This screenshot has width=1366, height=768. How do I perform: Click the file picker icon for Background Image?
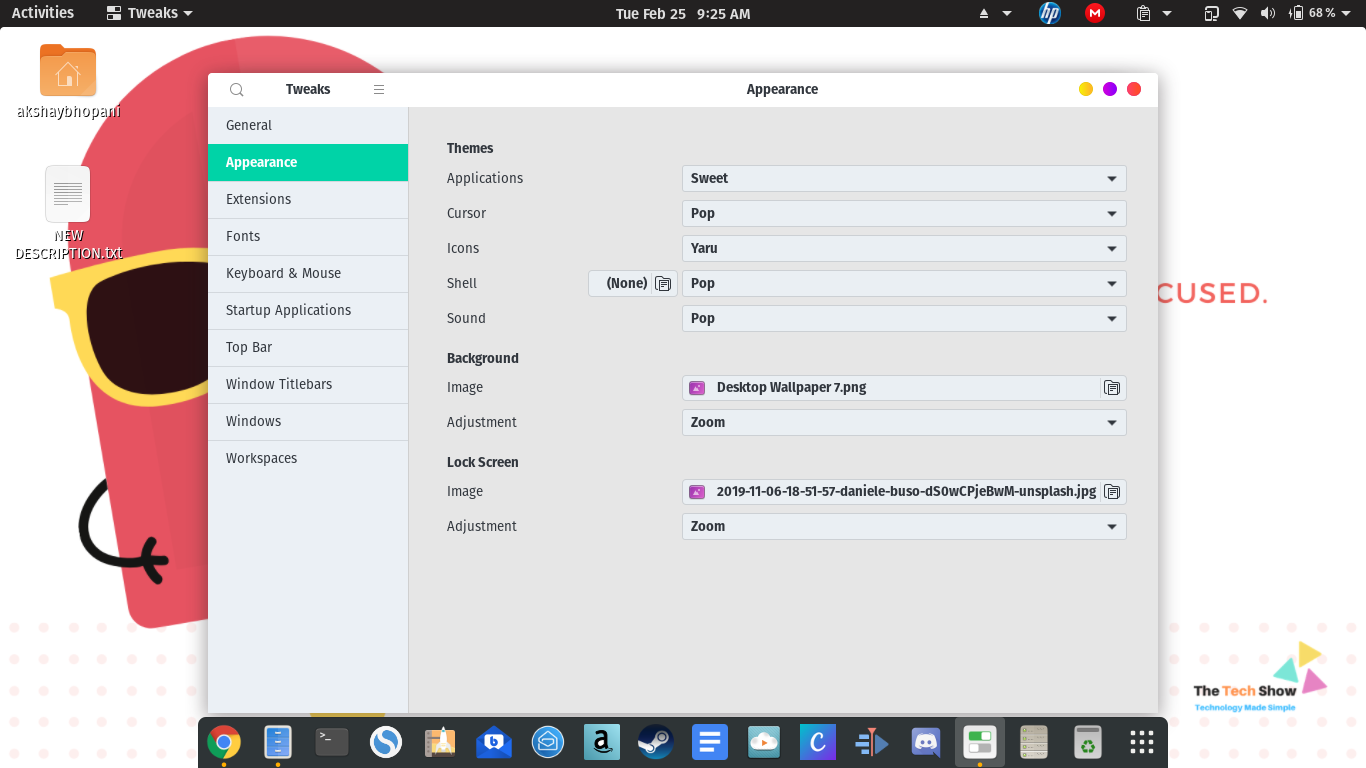[x=1112, y=387]
